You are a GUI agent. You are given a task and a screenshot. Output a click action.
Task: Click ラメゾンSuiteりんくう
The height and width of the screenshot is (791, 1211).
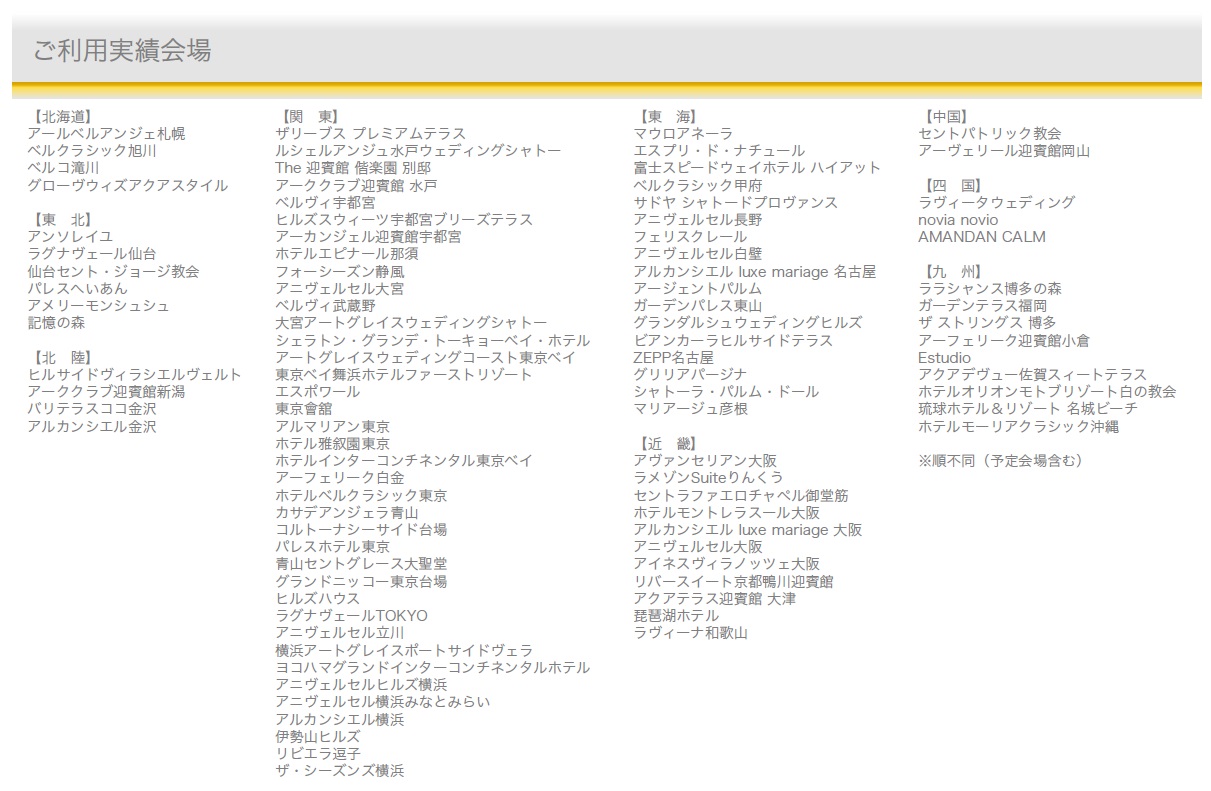(708, 477)
